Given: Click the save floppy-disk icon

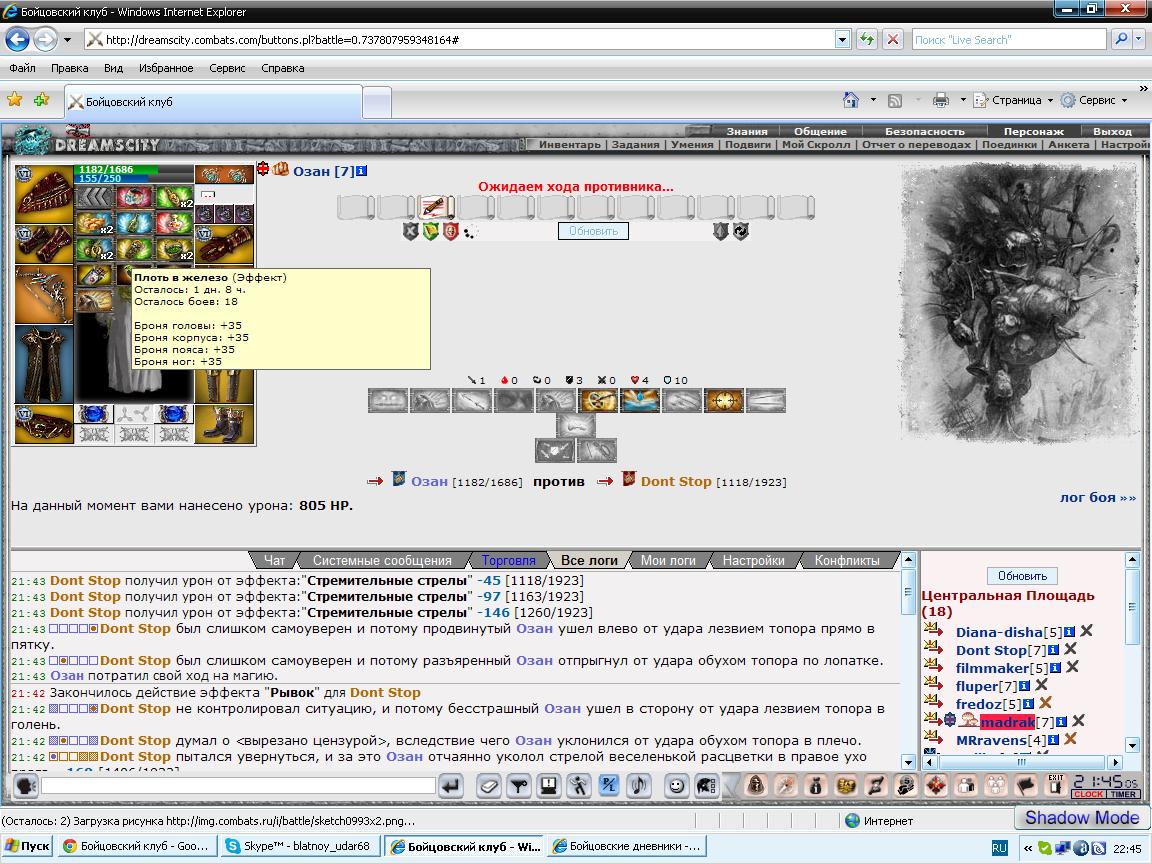Looking at the screenshot, I should tap(548, 786).
